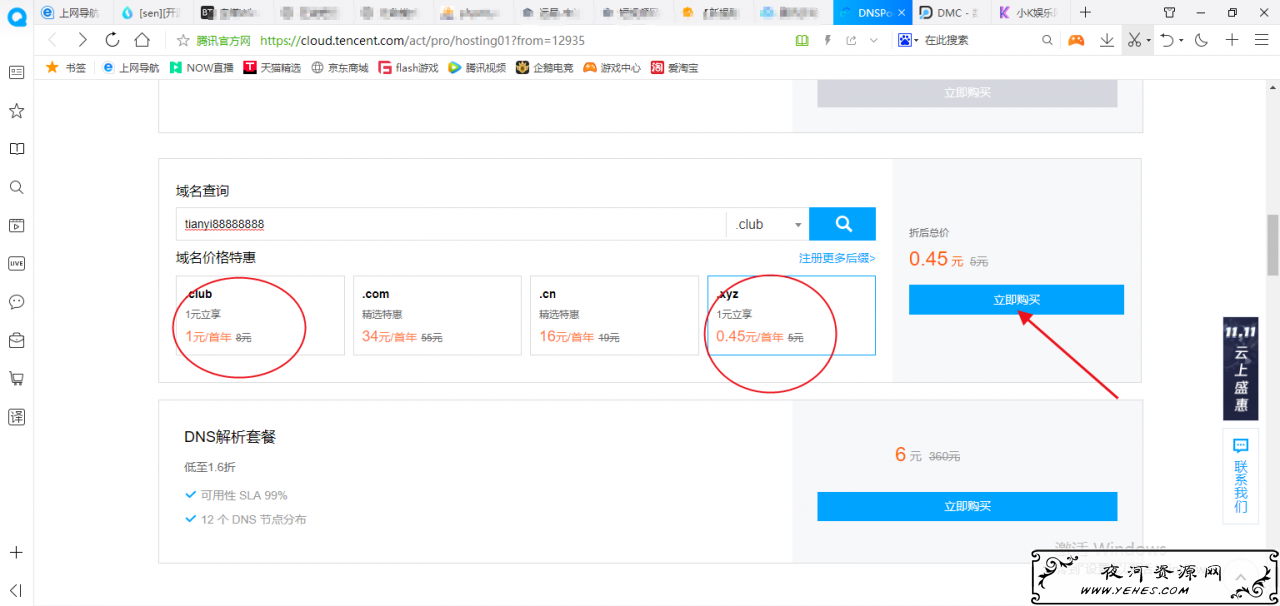Viewport: 1280px width, 606px height.
Task: Open a new tab with plus button
Action: 1086,12
